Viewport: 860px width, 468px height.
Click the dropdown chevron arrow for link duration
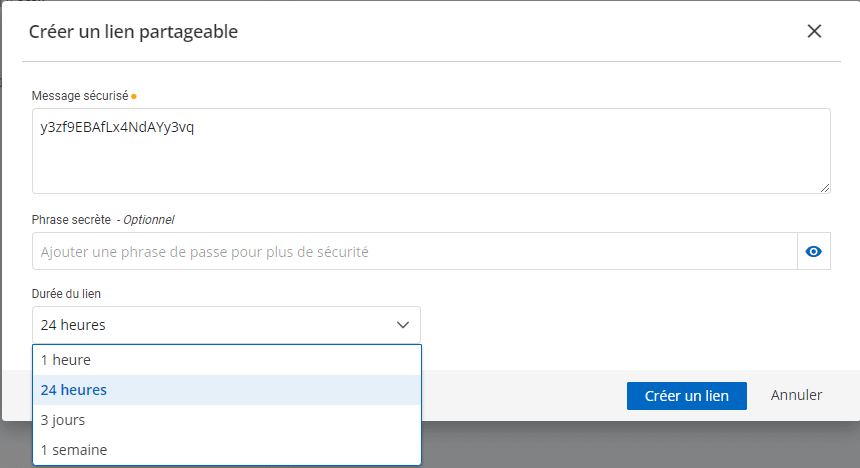403,325
